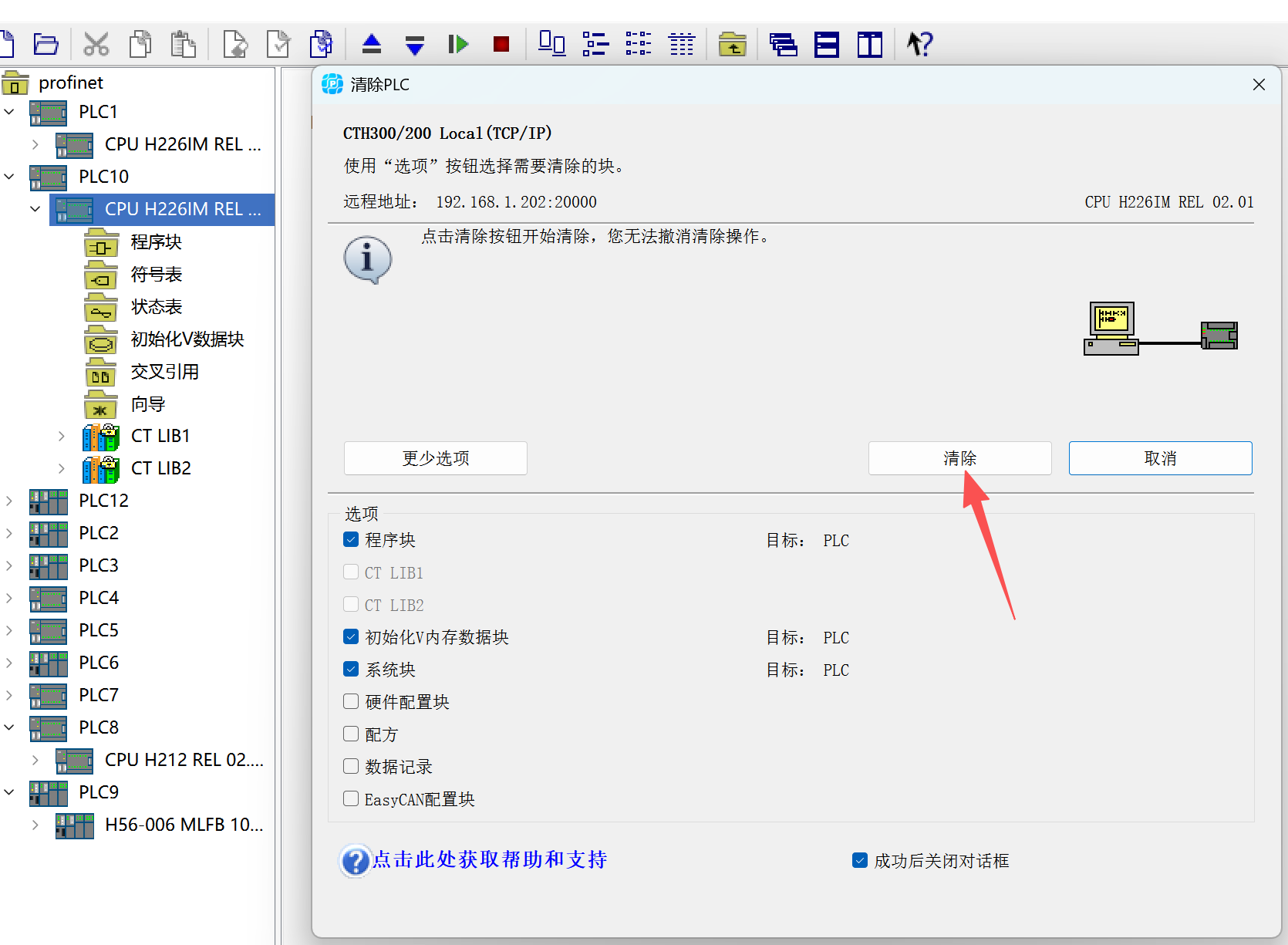Image resolution: width=1288 pixels, height=945 pixels.
Task: Click the Open project folder icon
Action: 46,44
